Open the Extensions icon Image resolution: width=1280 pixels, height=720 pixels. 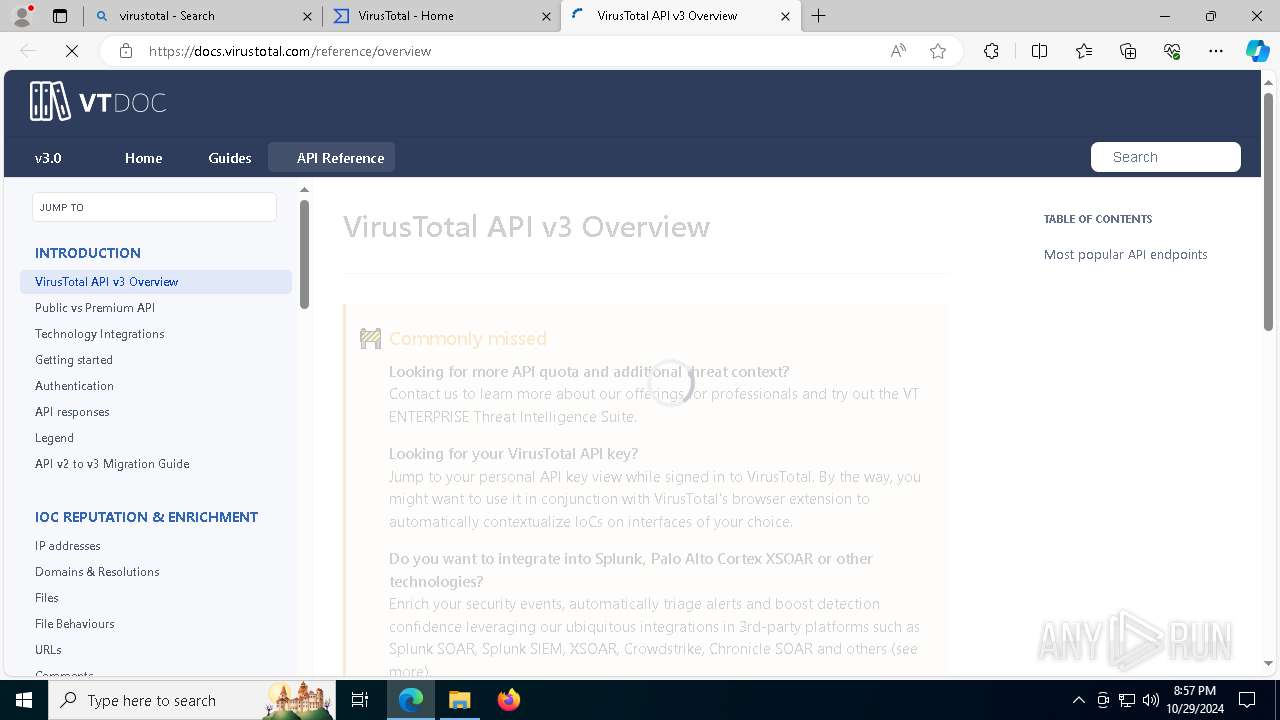coord(991,51)
